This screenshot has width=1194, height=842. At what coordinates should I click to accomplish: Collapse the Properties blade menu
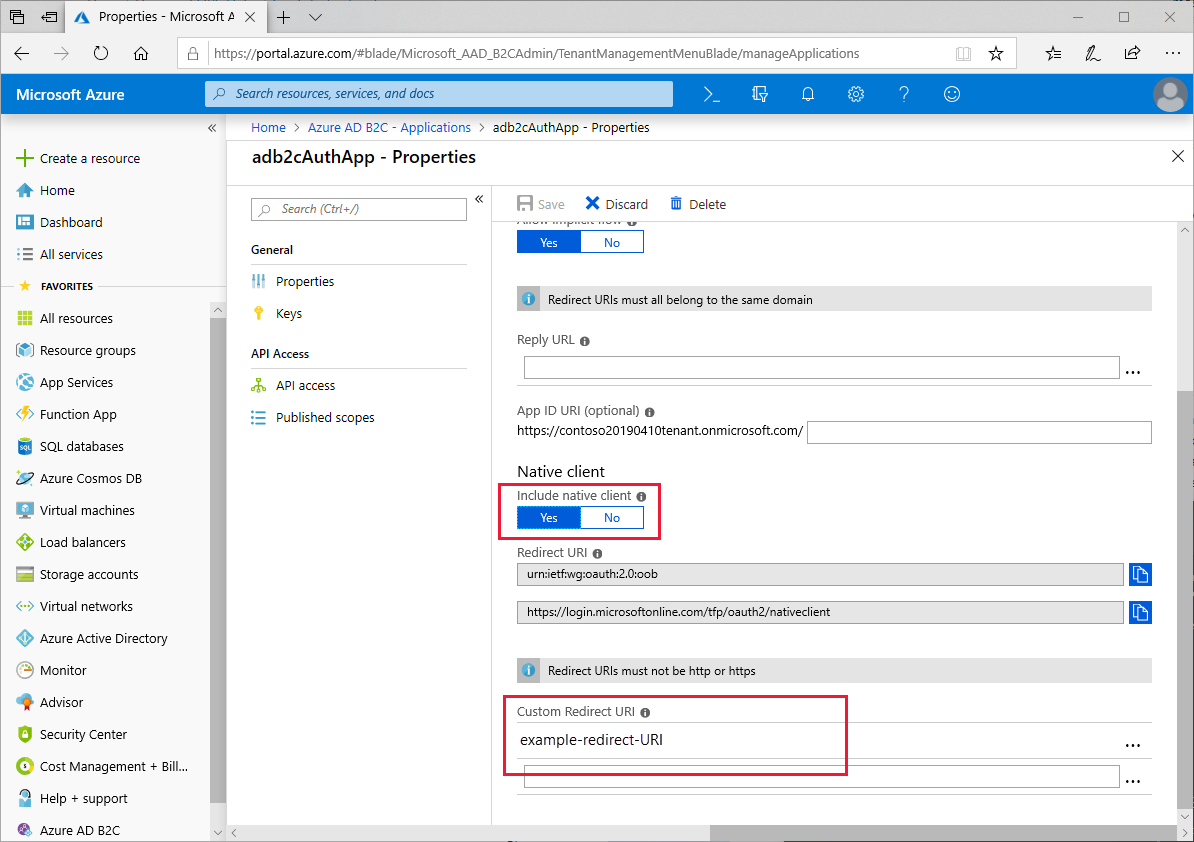[479, 199]
